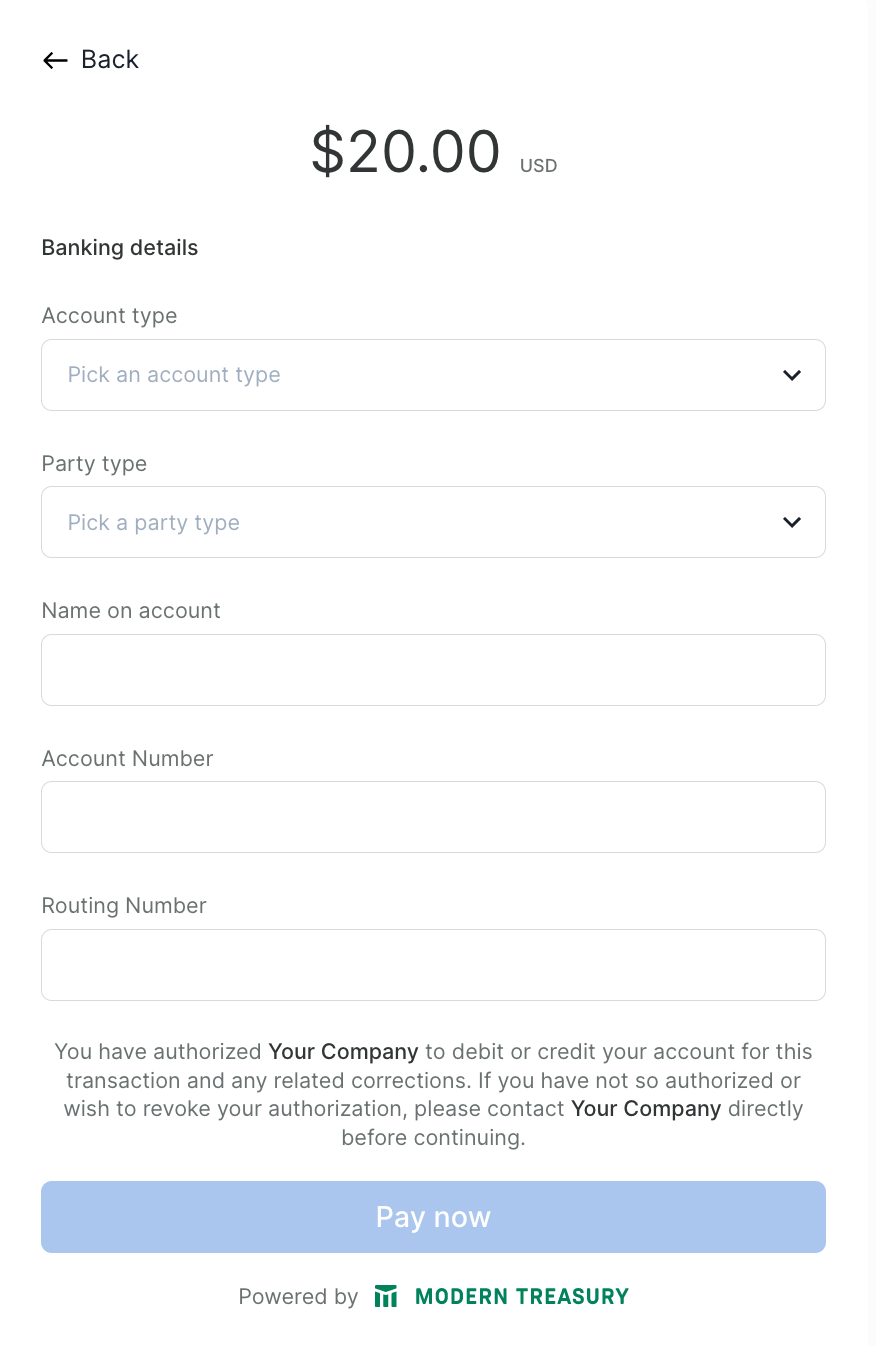Click the green Modern Treasury wordmark
Image resolution: width=876 pixels, height=1346 pixels.
[522, 1295]
